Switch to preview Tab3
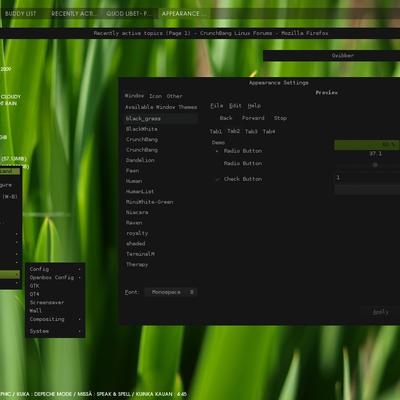The width and height of the screenshot is (400, 400). [x=251, y=131]
